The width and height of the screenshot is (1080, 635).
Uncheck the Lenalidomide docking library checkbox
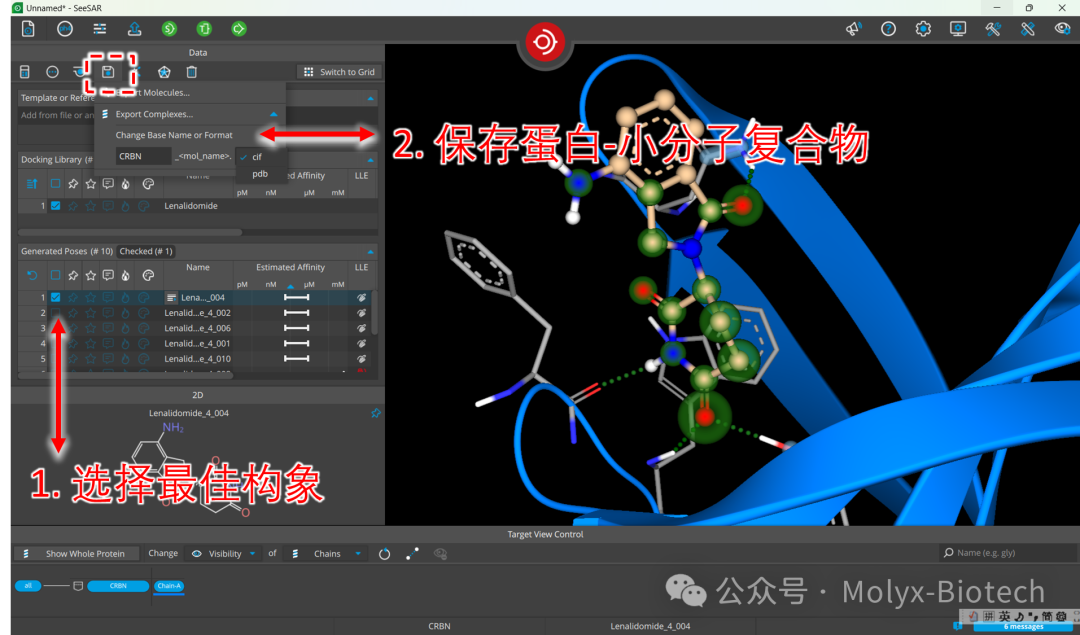(x=55, y=206)
